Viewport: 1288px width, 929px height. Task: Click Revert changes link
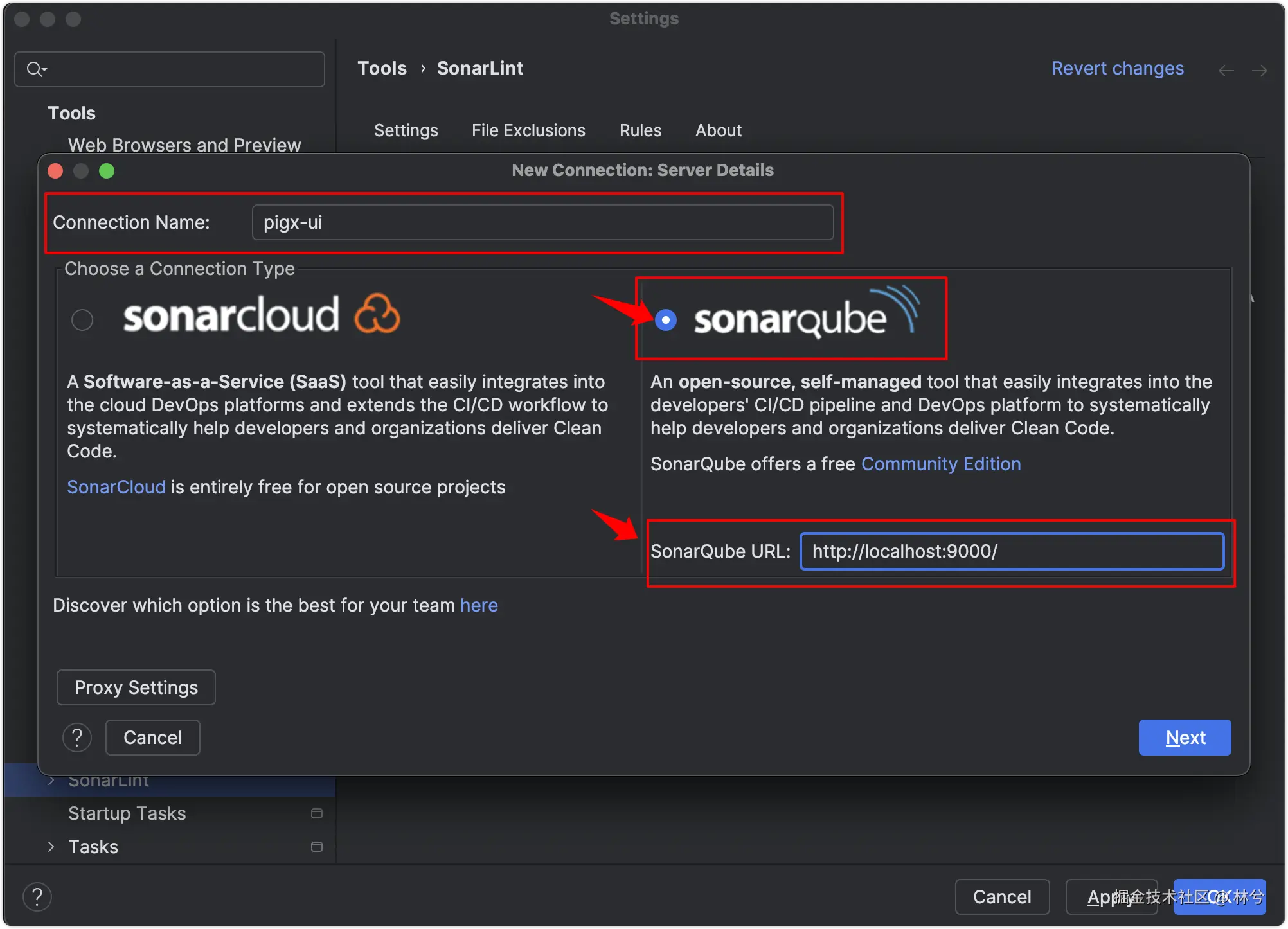[x=1117, y=68]
